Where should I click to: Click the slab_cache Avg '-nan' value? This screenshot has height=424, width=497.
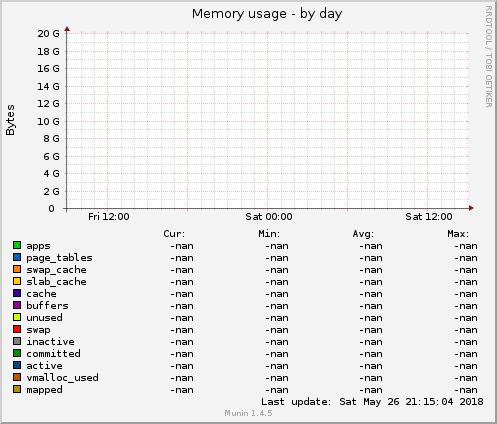pyautogui.click(x=371, y=282)
